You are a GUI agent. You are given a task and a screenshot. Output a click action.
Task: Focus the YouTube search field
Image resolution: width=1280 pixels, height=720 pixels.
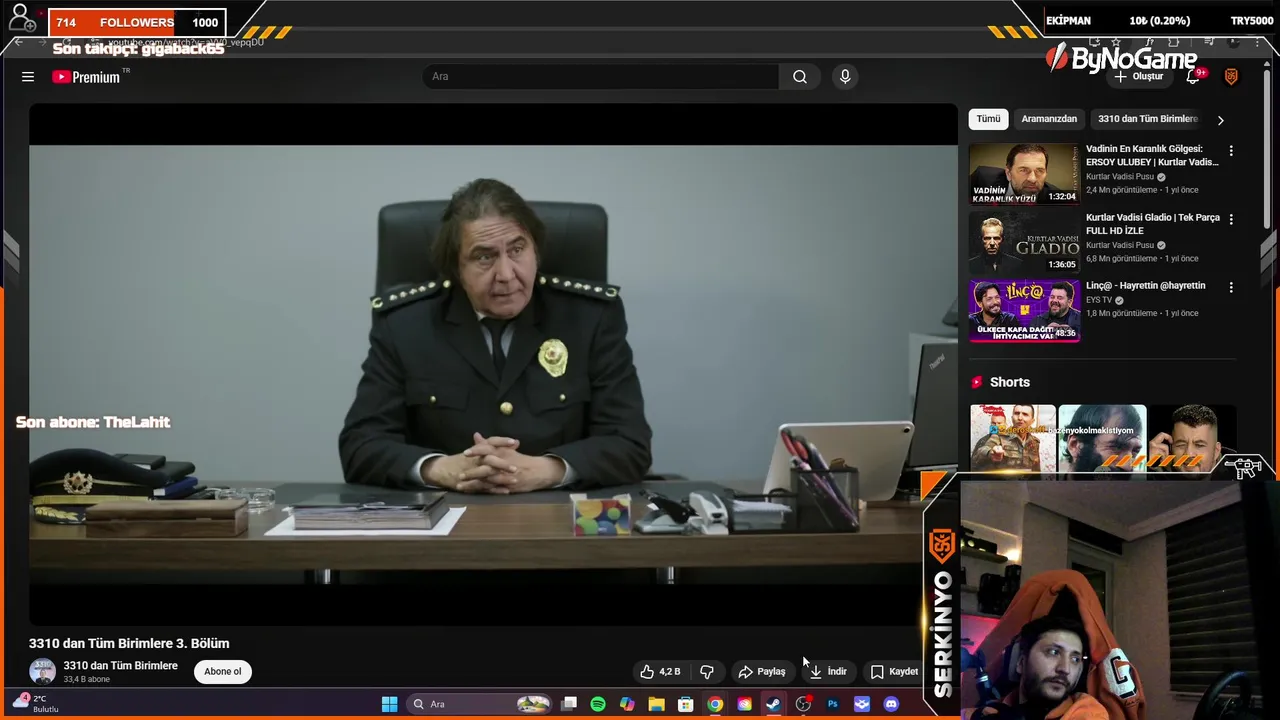600,77
